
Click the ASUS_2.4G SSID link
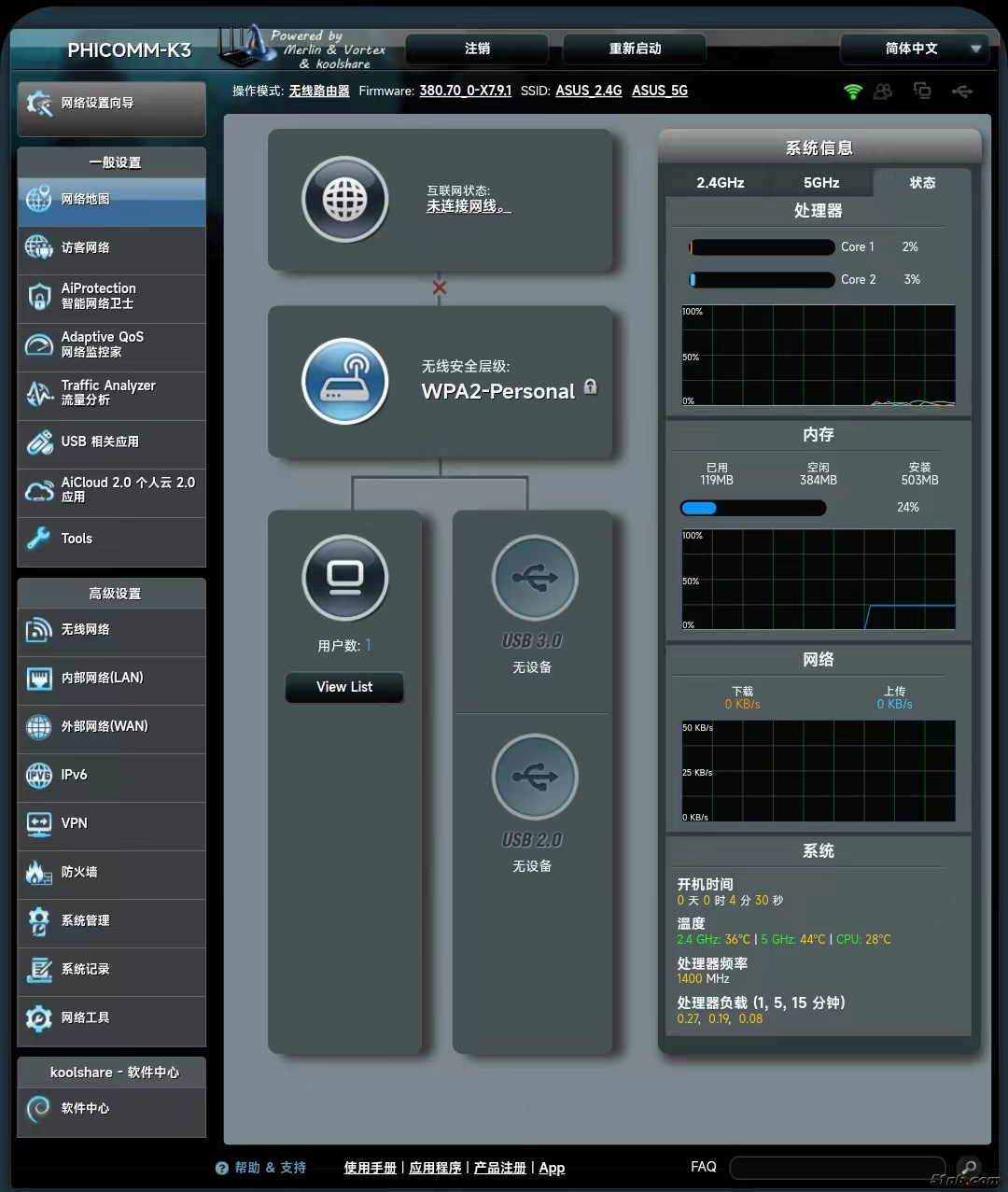click(589, 91)
